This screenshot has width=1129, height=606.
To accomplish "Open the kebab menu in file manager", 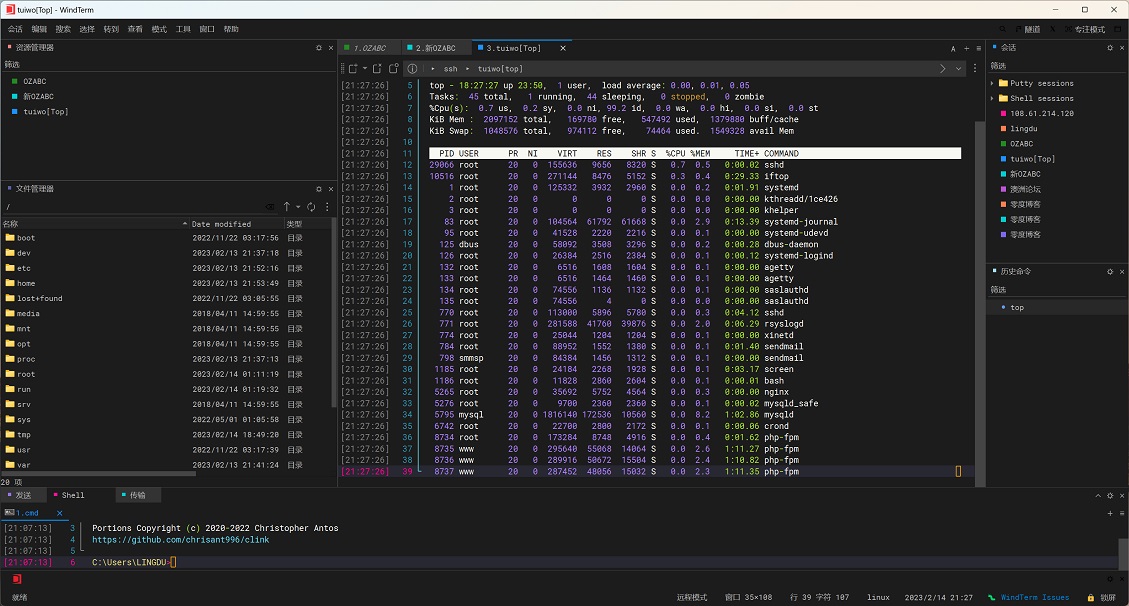I will [x=327, y=207].
